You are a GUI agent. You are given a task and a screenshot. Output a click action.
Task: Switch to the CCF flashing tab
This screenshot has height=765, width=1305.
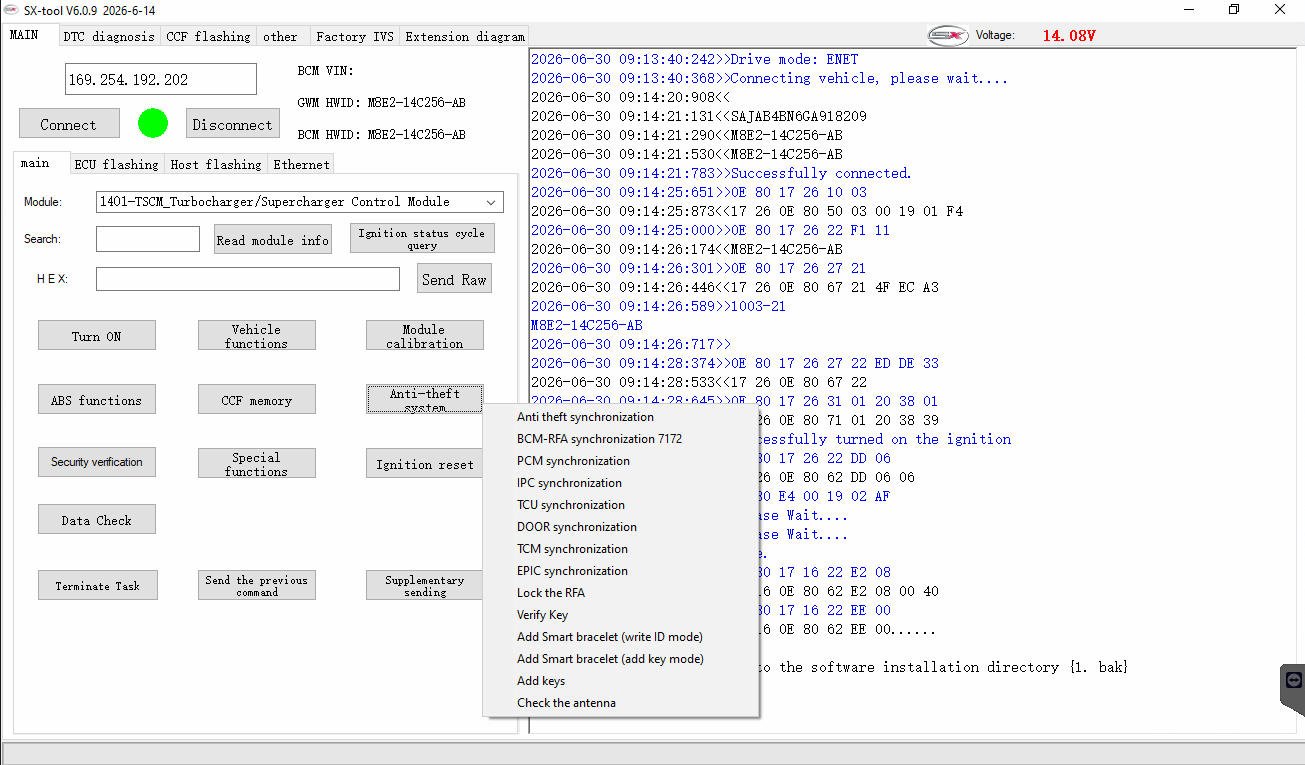coord(208,36)
